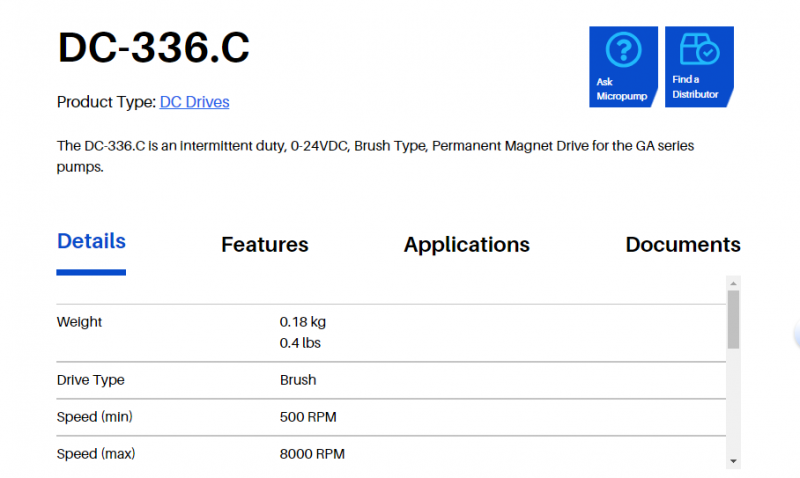Go to the Documents tab
The width and height of the screenshot is (800, 478).
point(682,245)
